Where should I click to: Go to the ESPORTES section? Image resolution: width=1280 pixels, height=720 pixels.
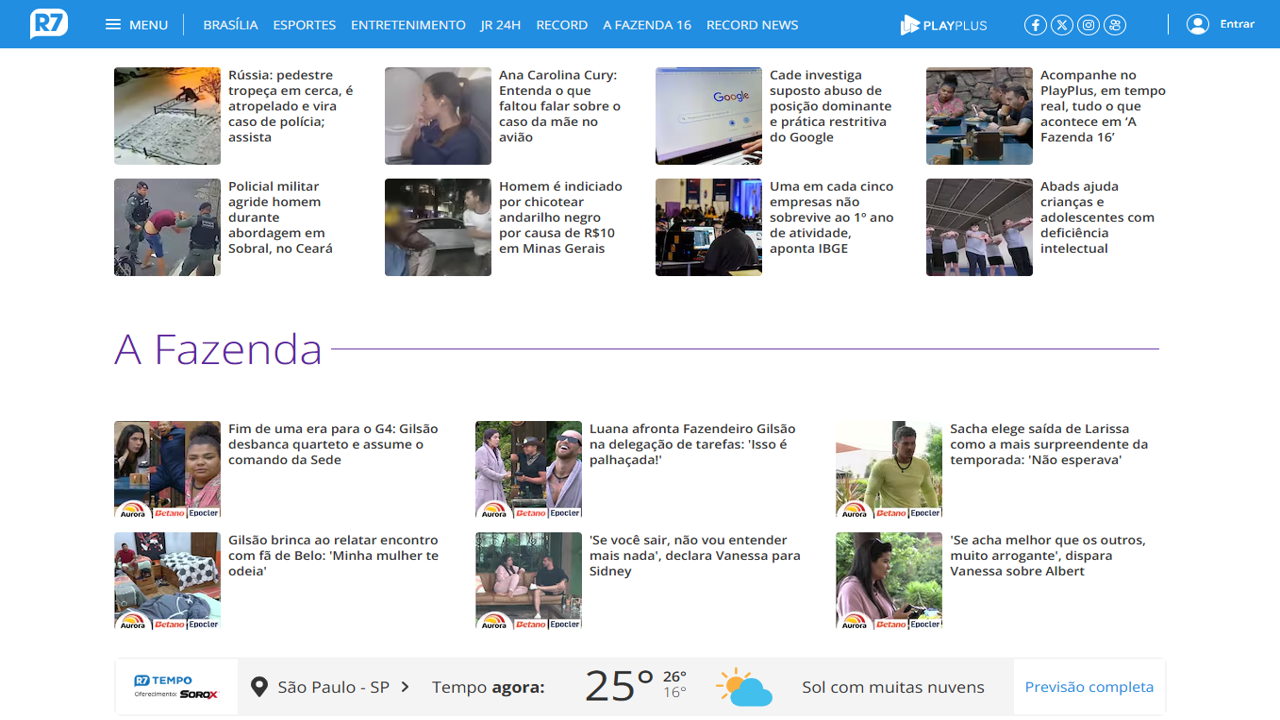pyautogui.click(x=304, y=25)
